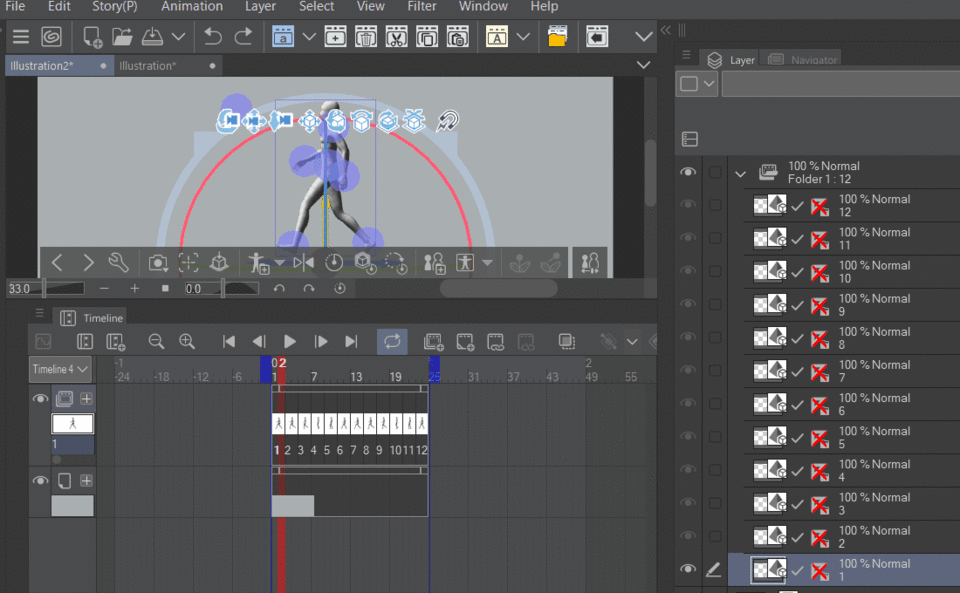This screenshot has height=593, width=960.
Task: Expand the document tabs overflow chevron
Action: click(x=643, y=65)
